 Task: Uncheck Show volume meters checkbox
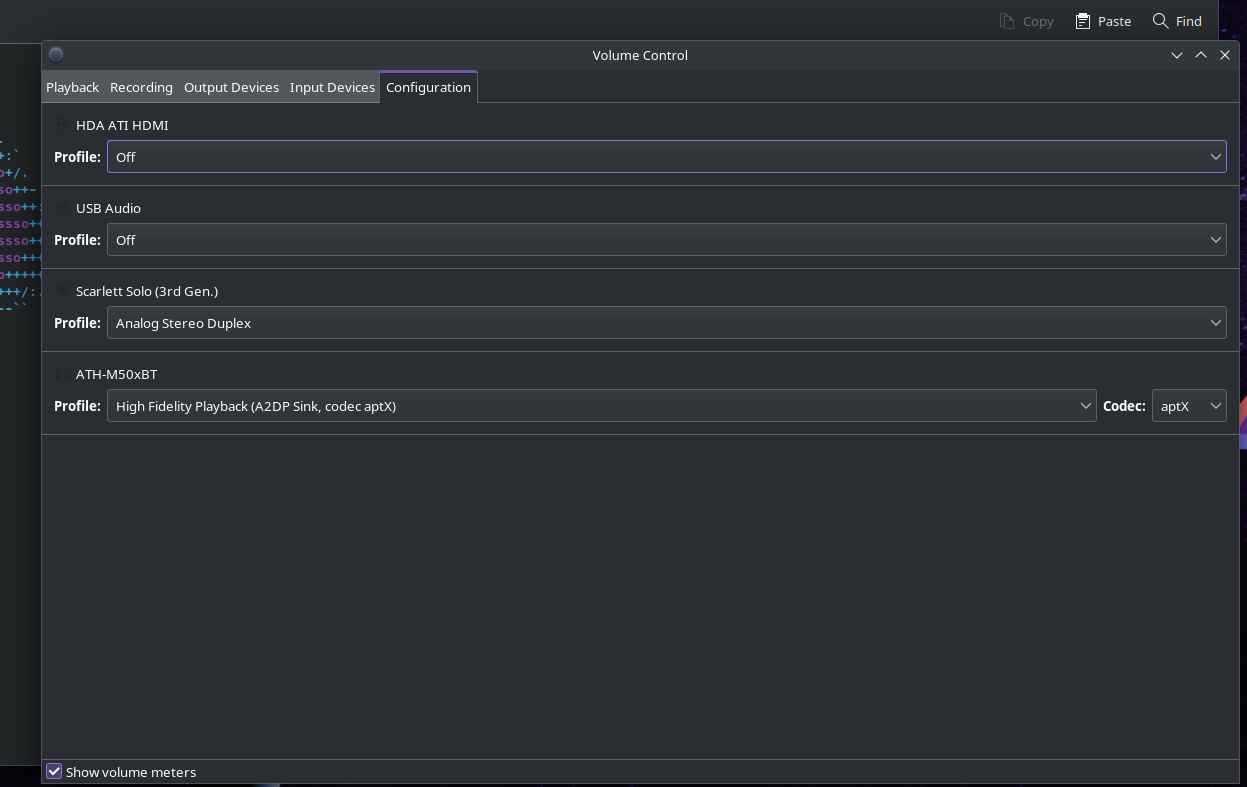point(55,772)
